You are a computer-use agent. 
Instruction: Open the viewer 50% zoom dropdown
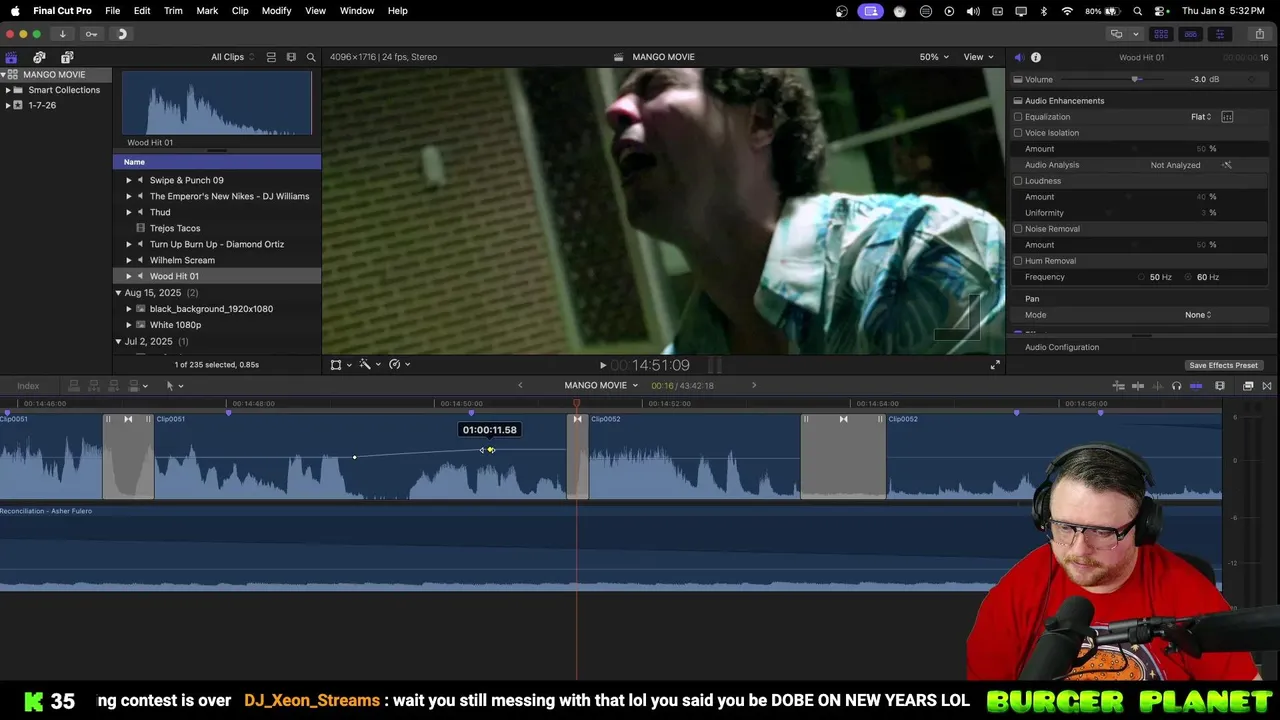(934, 57)
